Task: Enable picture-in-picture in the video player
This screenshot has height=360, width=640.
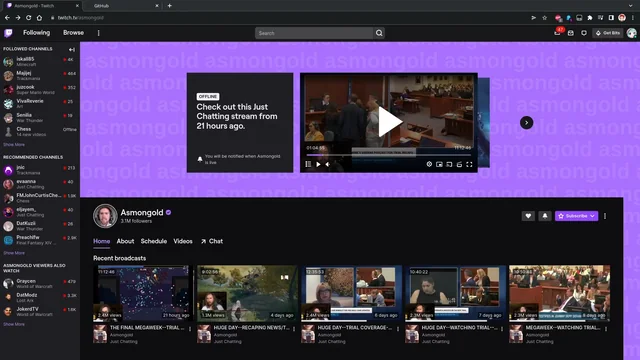Action: click(x=439, y=164)
